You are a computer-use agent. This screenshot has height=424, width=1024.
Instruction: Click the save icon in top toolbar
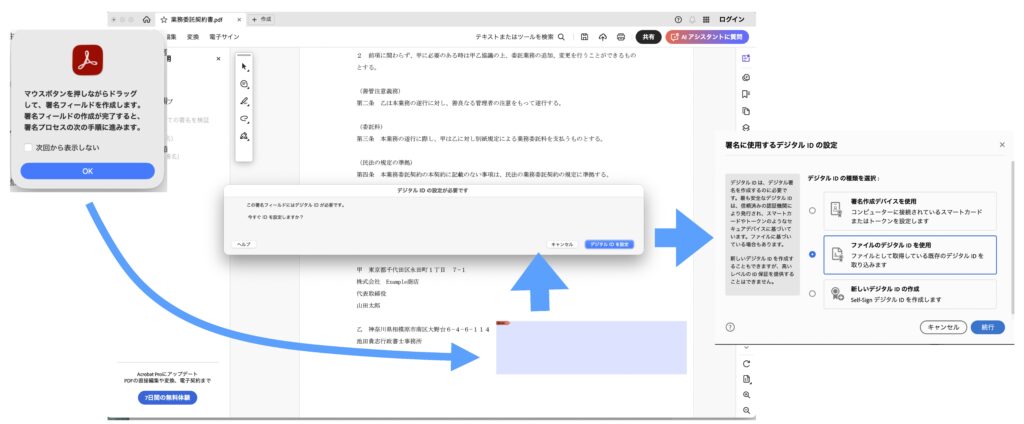(585, 36)
